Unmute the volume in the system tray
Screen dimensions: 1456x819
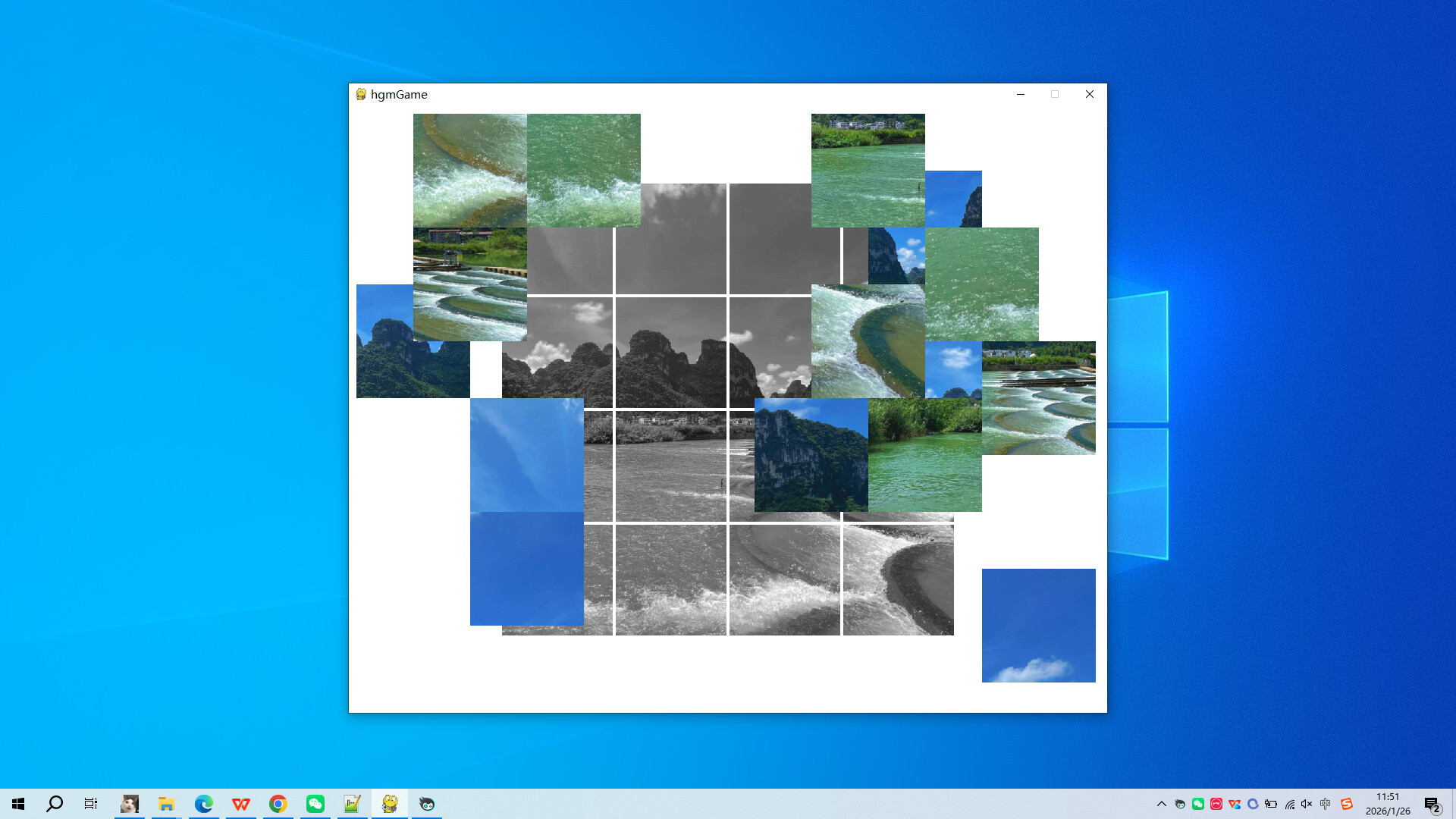point(1306,803)
